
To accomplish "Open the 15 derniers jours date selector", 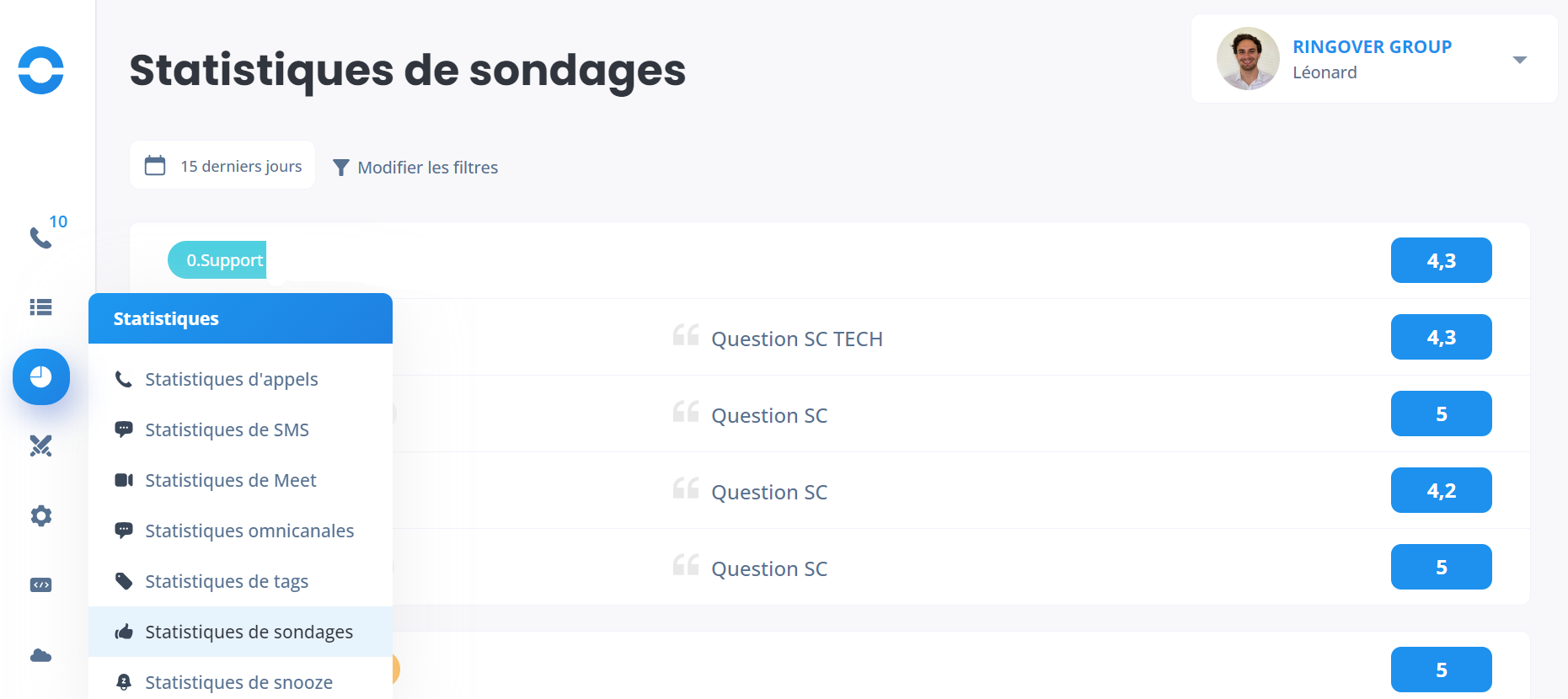I will pos(222,165).
